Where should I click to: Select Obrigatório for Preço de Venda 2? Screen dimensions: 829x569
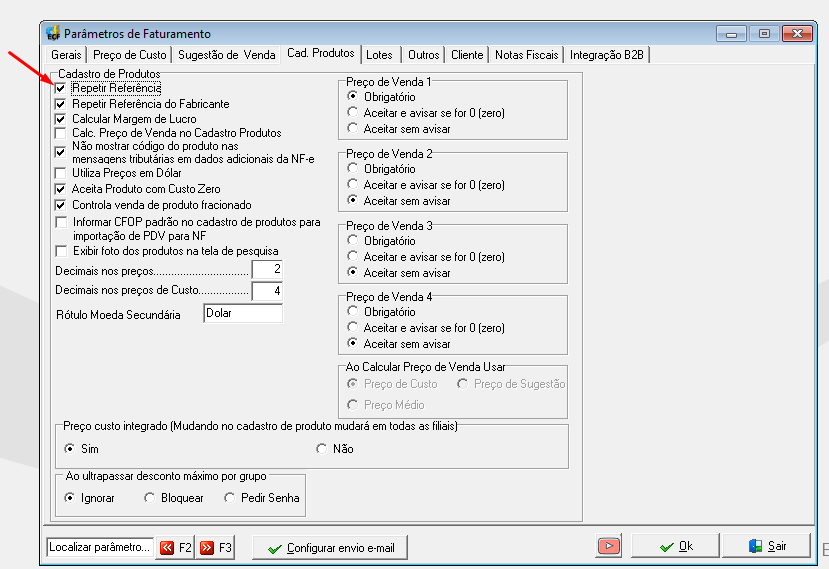pos(353,169)
